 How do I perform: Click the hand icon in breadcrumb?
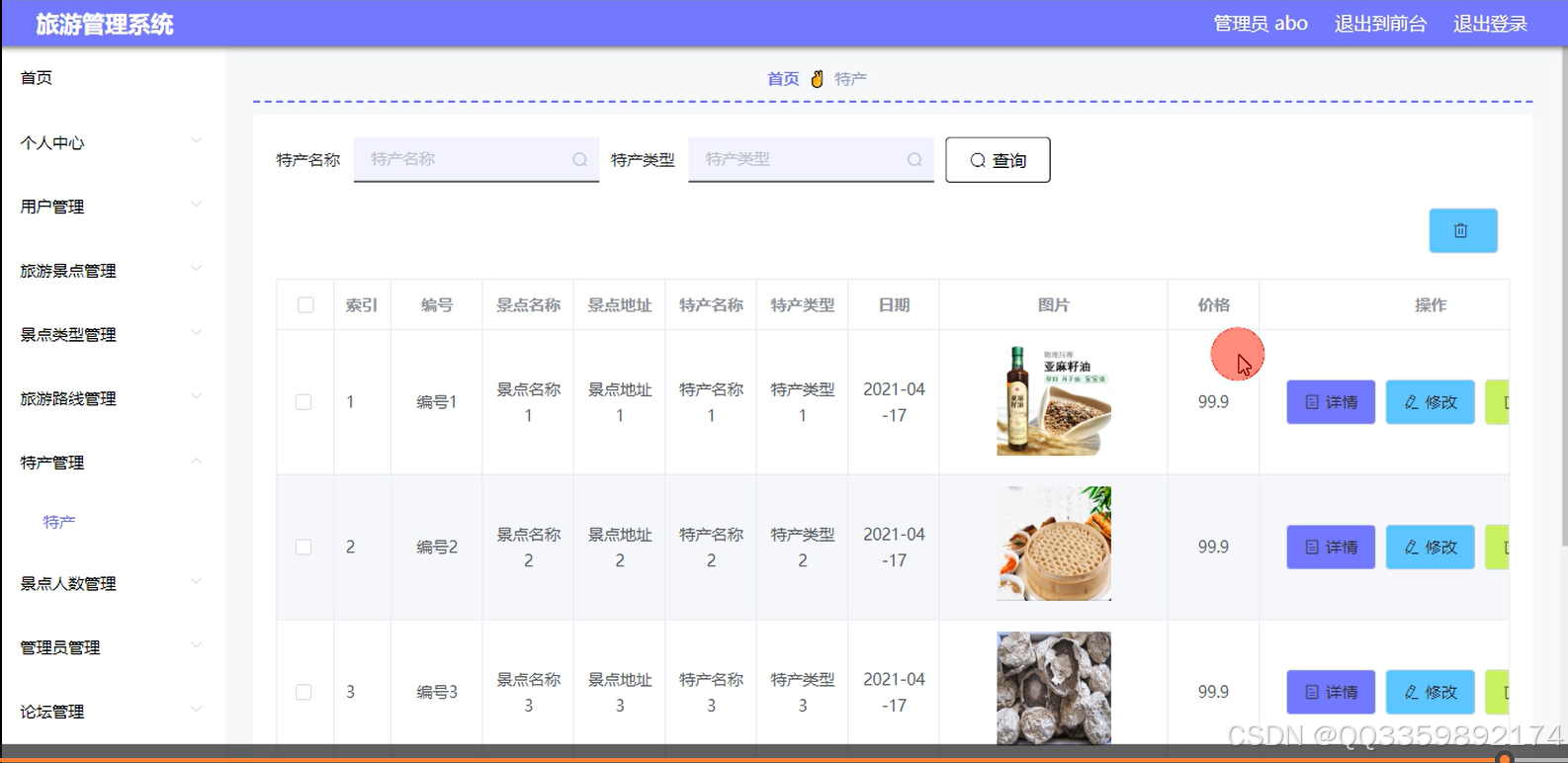coord(817,79)
